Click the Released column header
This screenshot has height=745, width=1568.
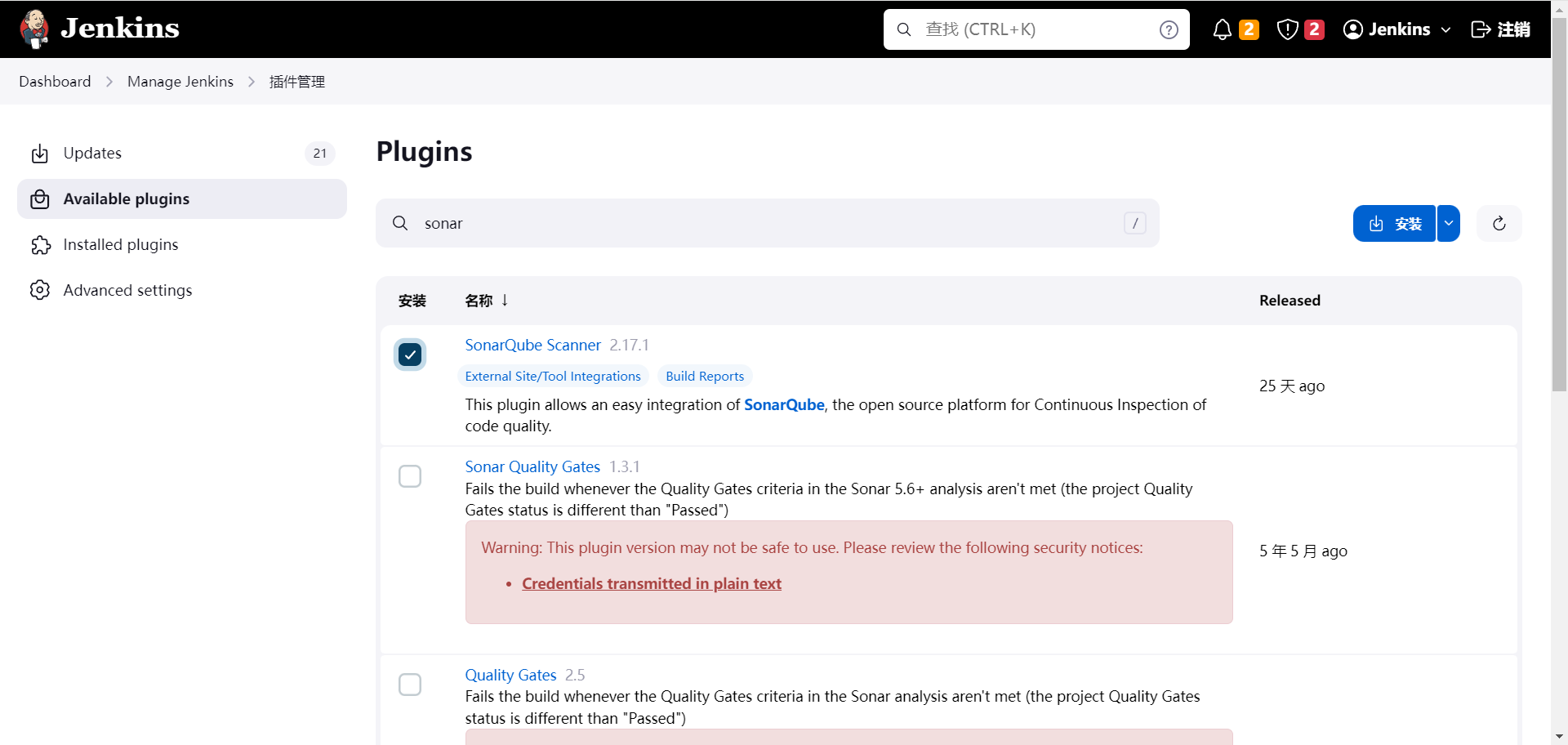pos(1290,301)
